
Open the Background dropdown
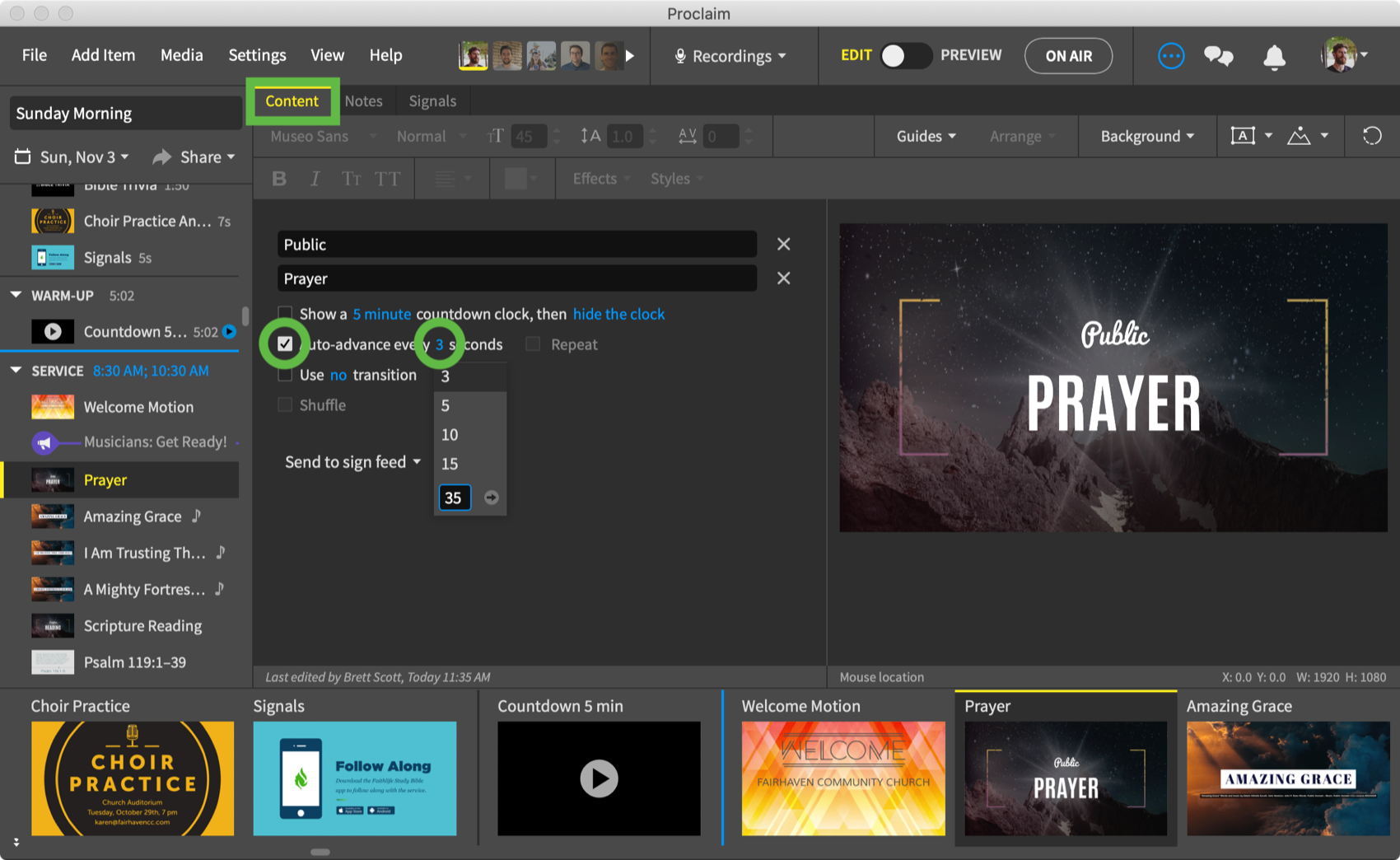click(x=1147, y=136)
